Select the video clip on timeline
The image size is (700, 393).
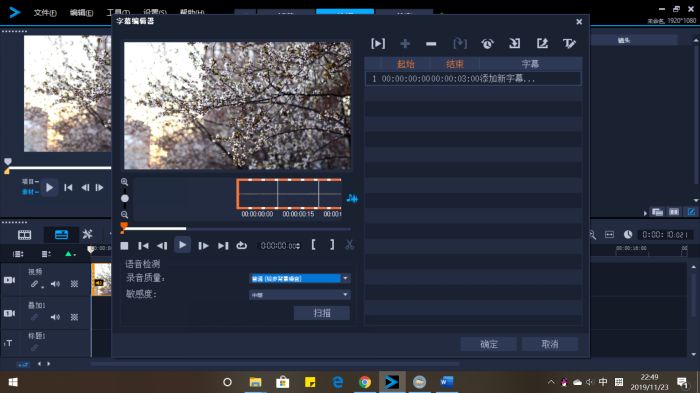click(x=101, y=280)
